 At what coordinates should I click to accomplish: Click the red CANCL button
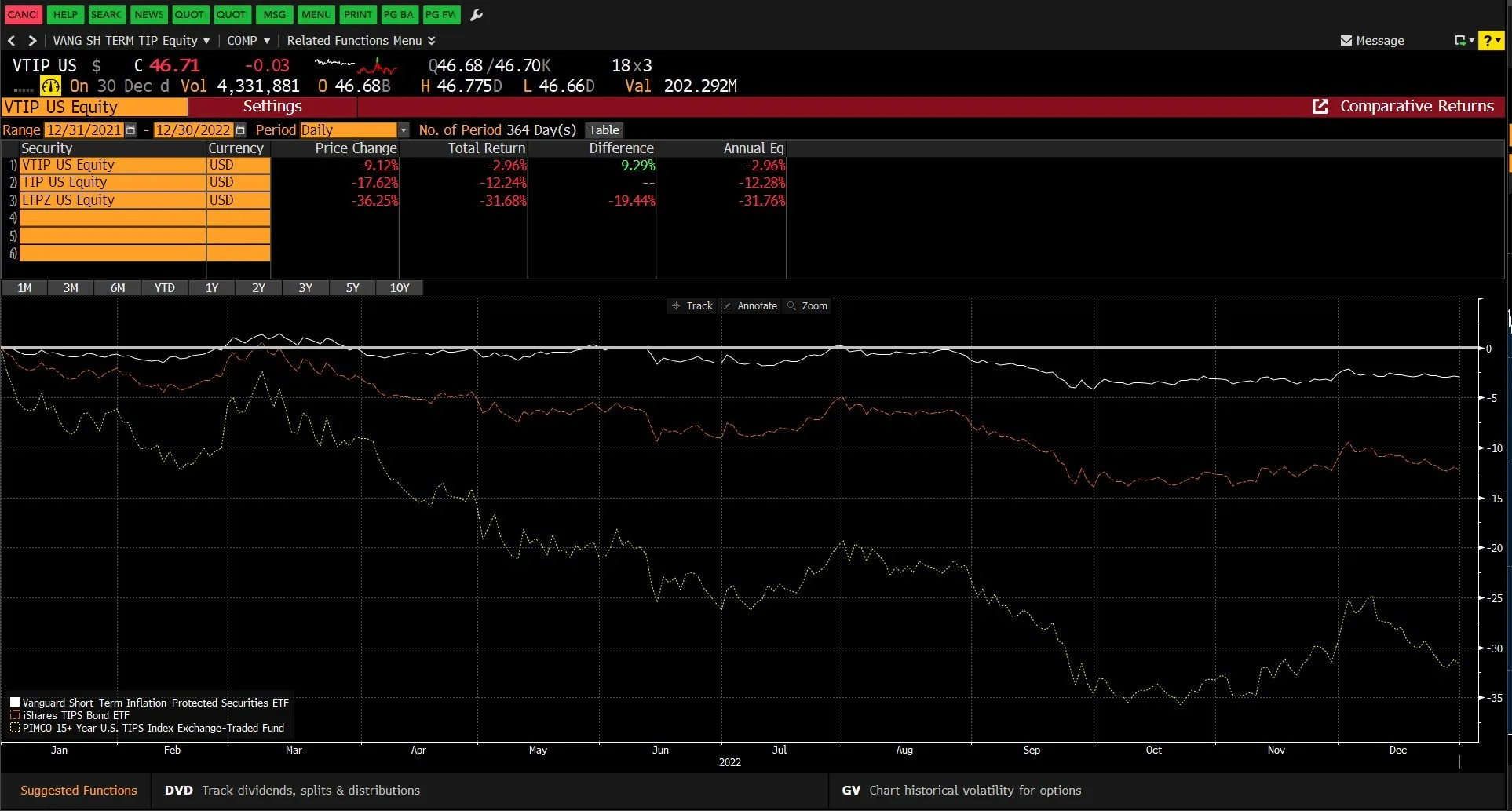click(23, 14)
